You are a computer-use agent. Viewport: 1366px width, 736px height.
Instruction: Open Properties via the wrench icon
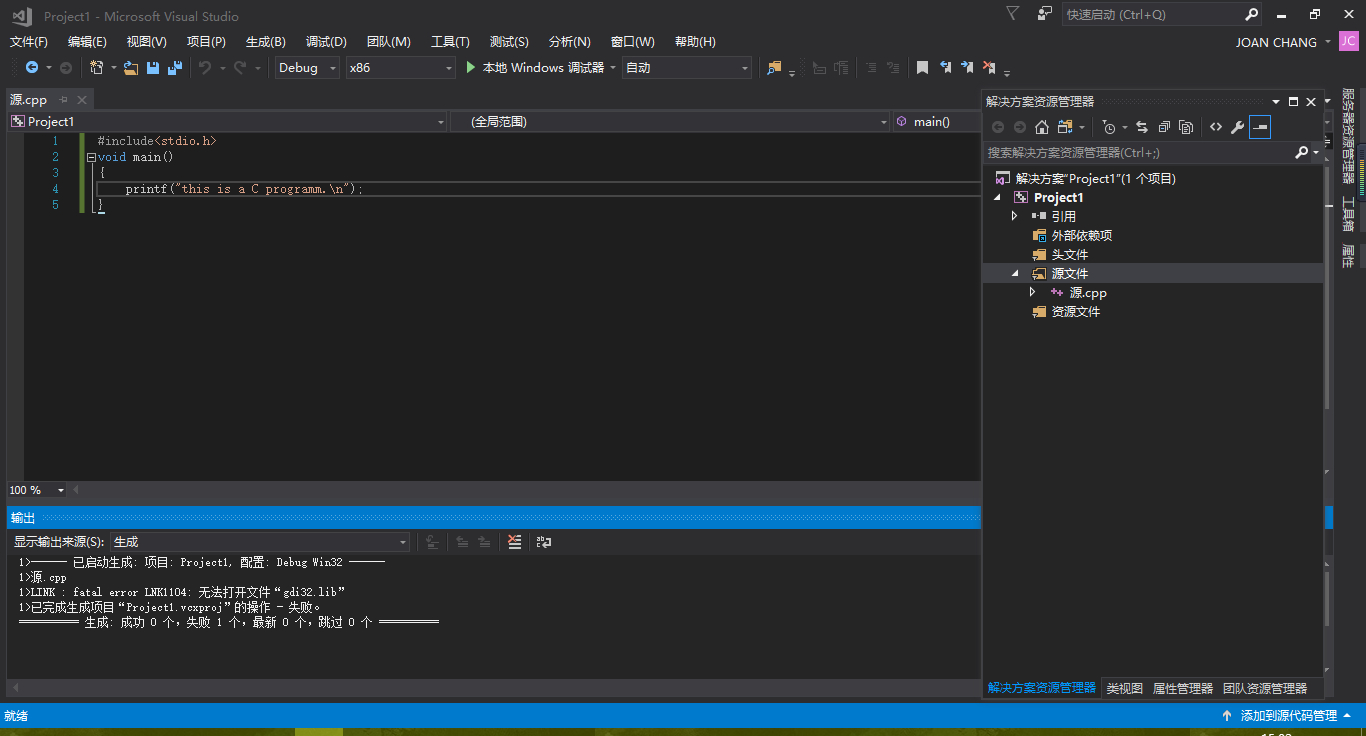1237,127
